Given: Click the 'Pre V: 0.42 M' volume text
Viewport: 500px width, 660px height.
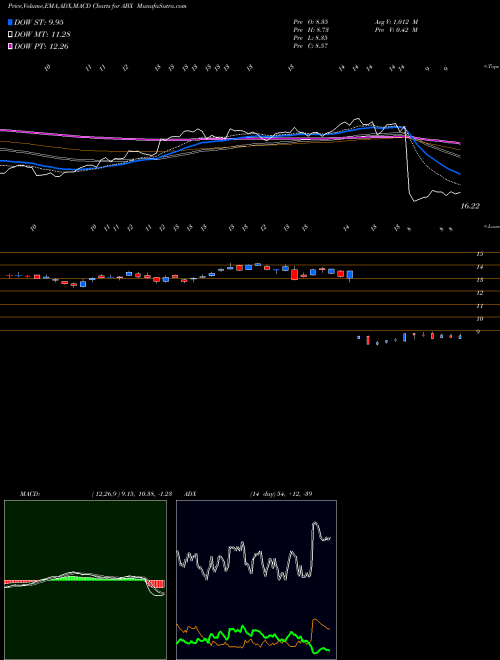Looking at the screenshot, I should 396,30.
